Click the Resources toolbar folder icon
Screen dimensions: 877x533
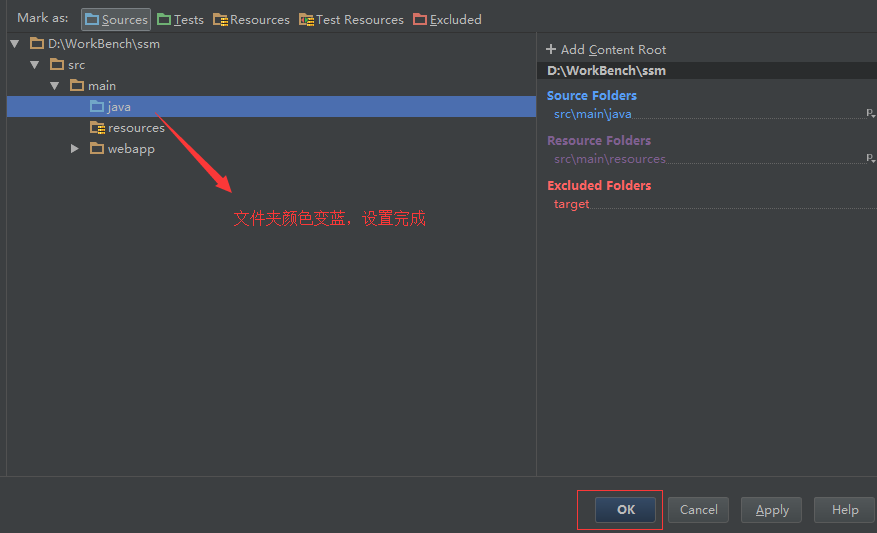click(x=220, y=20)
